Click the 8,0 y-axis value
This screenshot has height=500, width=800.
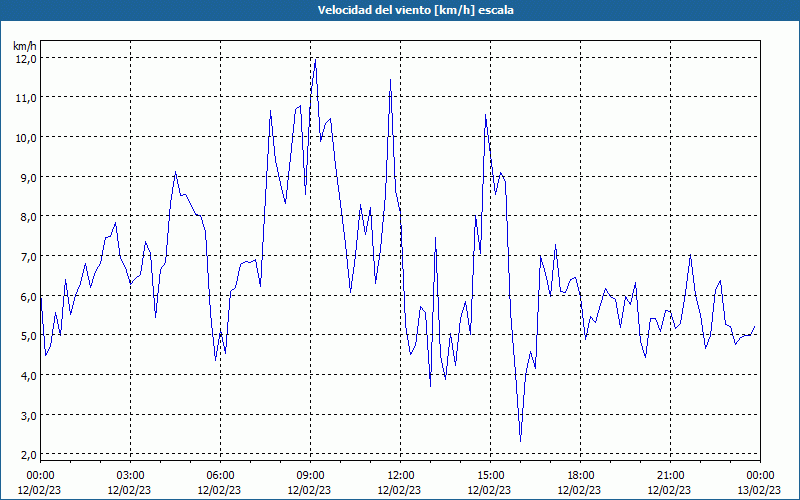(x=28, y=216)
